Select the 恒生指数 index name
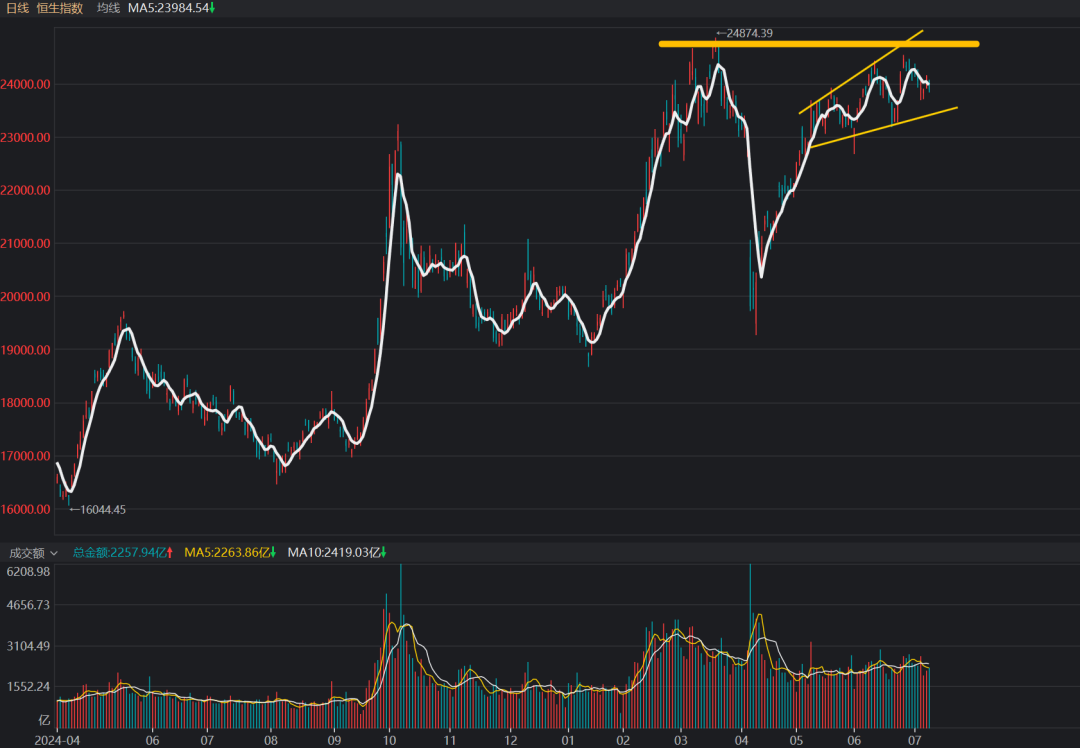The width and height of the screenshot is (1080, 748). coord(61,8)
